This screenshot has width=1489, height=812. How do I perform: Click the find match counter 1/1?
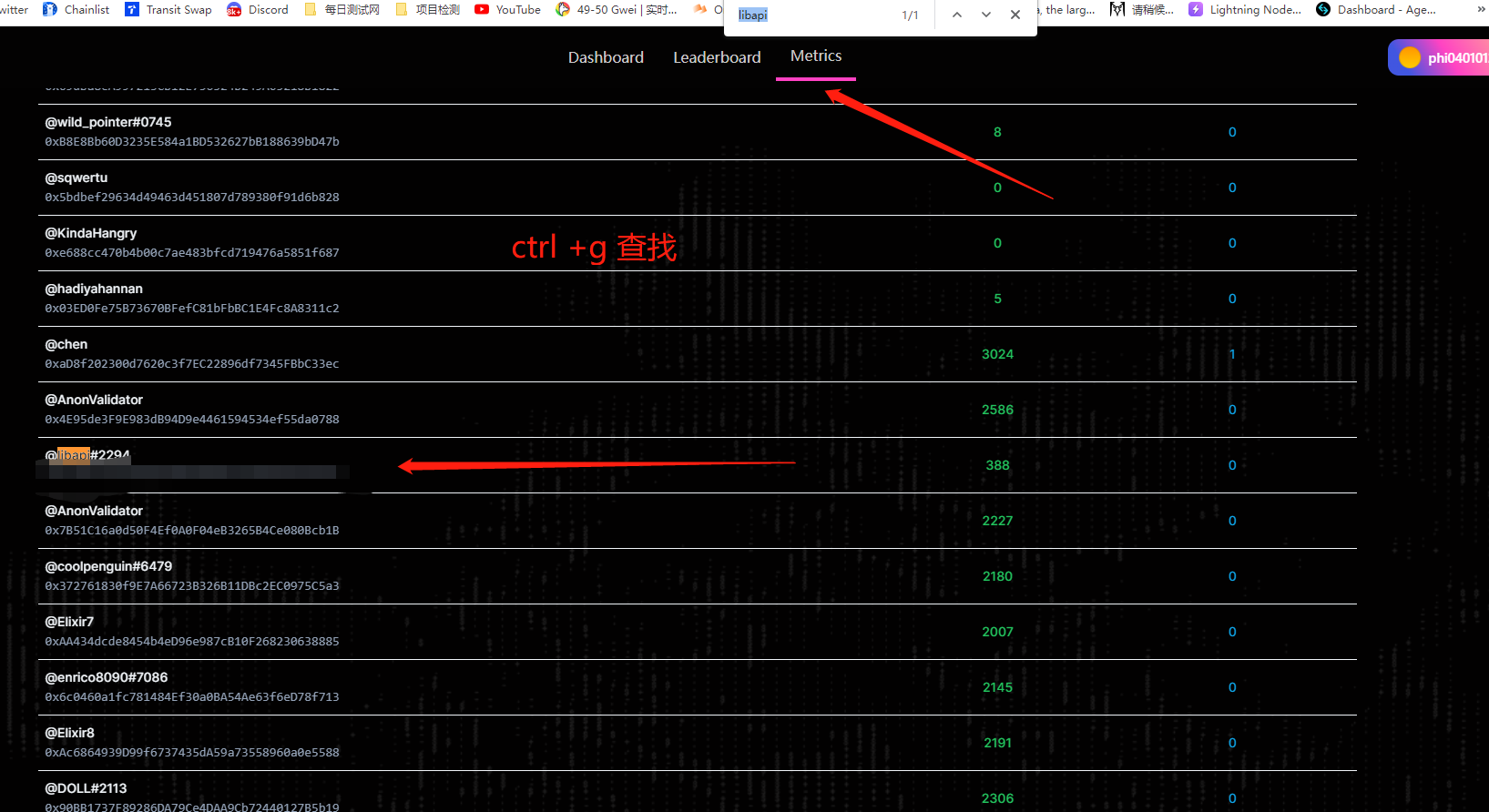tap(910, 15)
